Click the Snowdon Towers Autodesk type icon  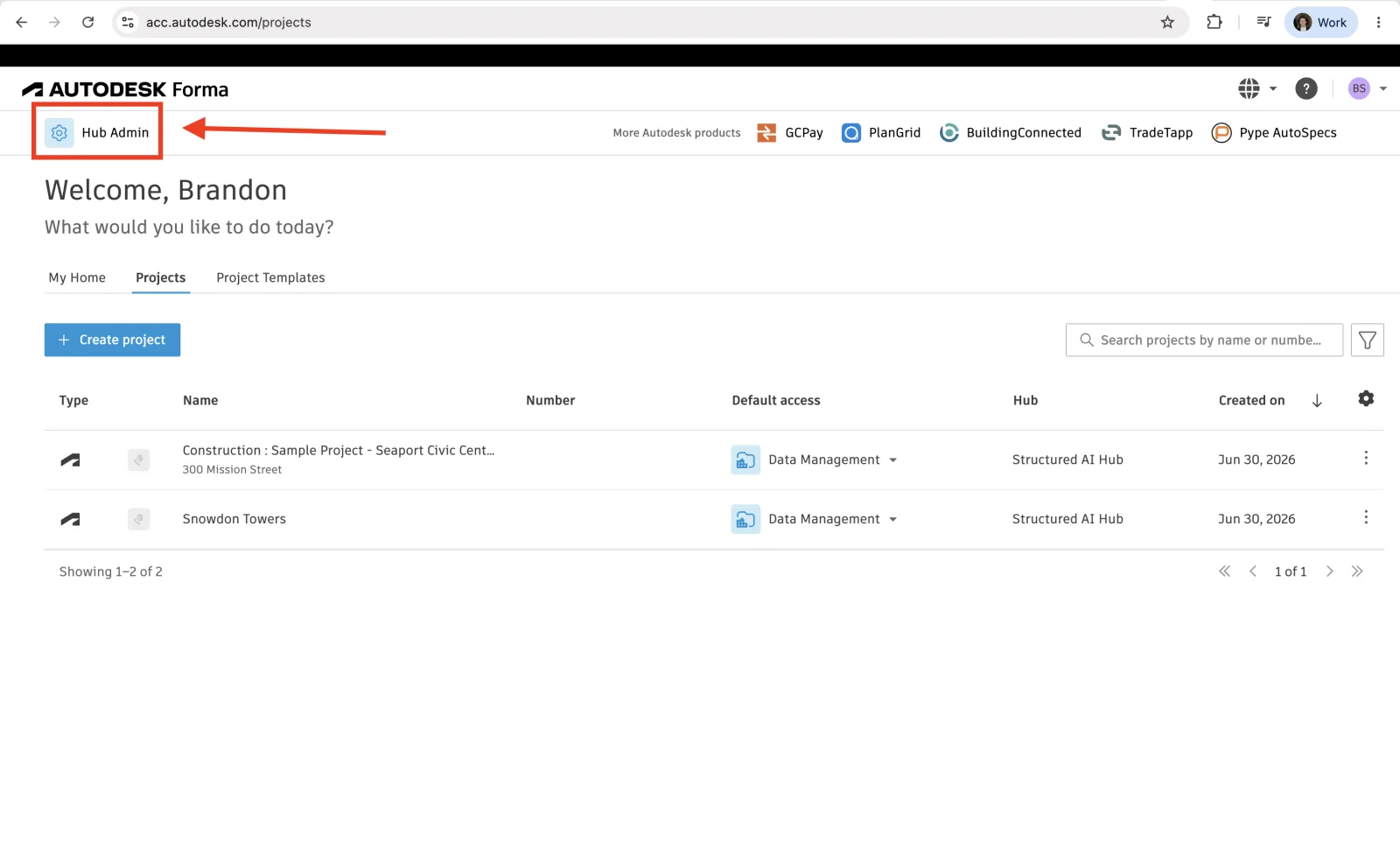[x=70, y=519]
